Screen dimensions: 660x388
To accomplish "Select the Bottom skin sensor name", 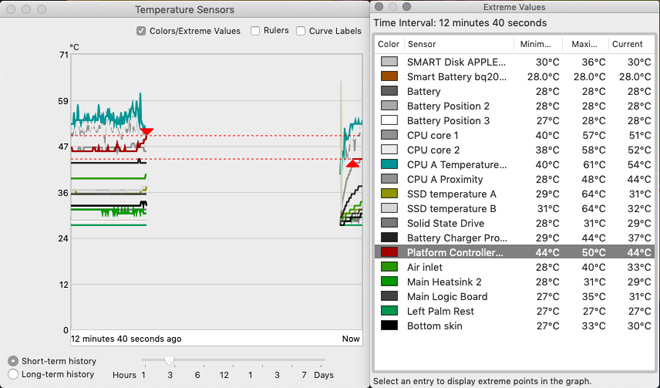I will 434,326.
